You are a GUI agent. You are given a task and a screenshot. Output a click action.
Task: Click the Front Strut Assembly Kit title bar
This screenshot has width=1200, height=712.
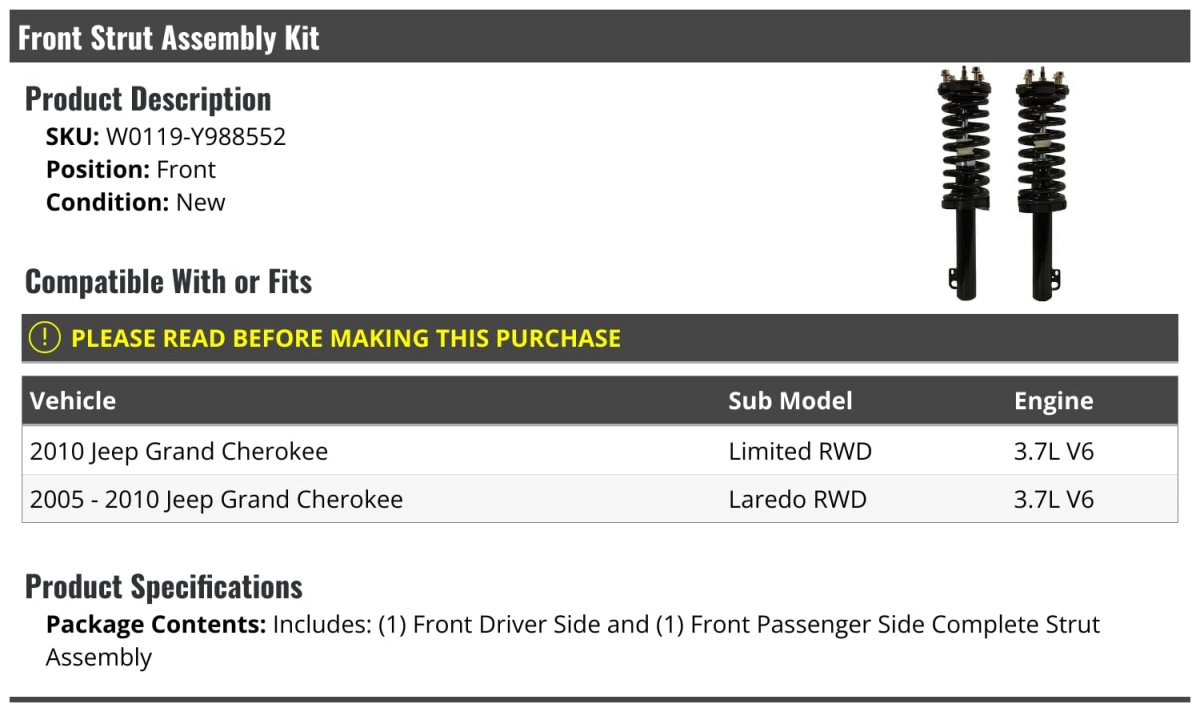coord(168,38)
